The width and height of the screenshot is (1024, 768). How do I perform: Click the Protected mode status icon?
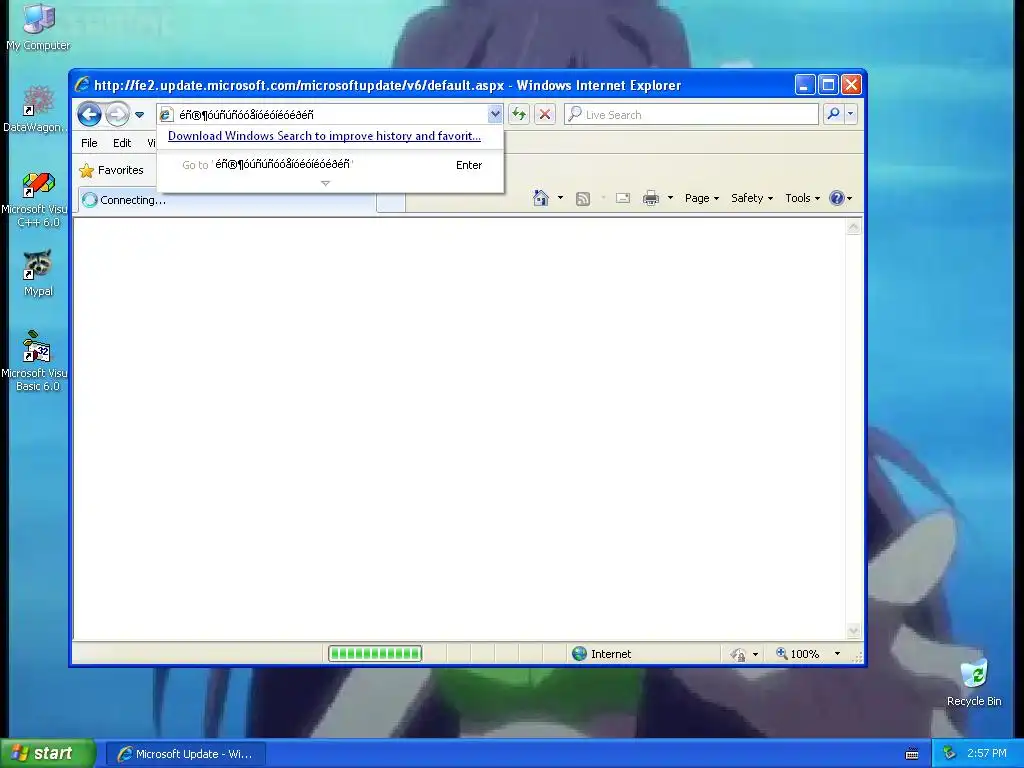tap(739, 654)
